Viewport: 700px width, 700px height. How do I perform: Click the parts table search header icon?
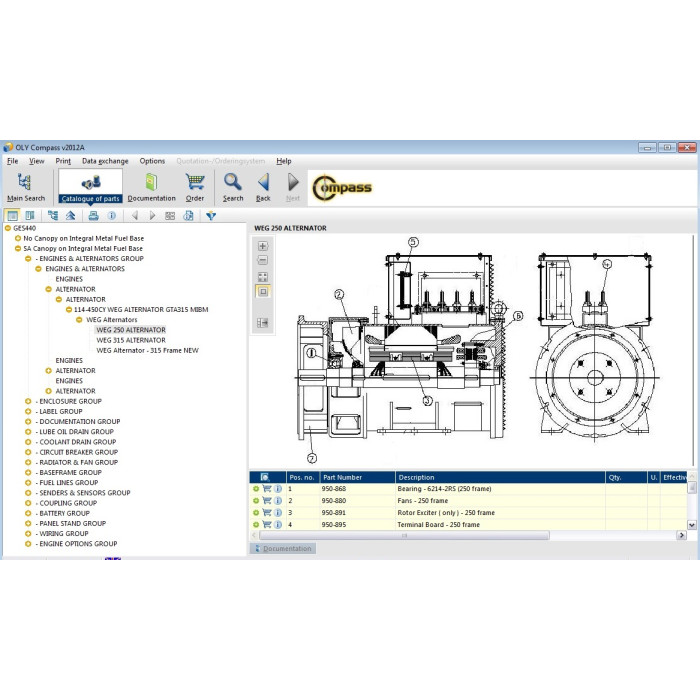265,477
